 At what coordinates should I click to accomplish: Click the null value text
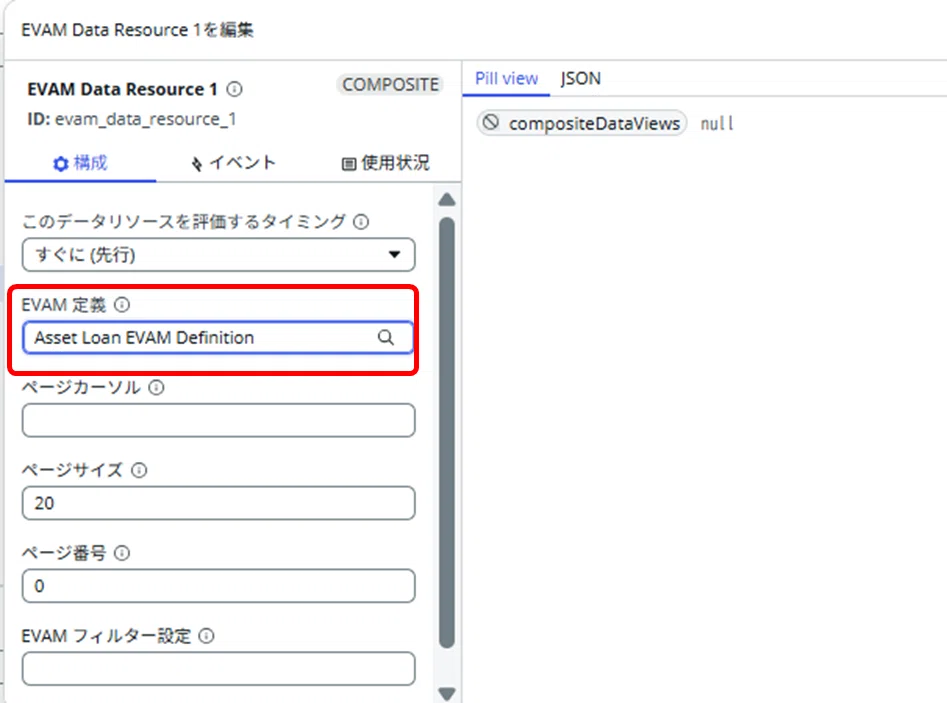click(x=717, y=124)
